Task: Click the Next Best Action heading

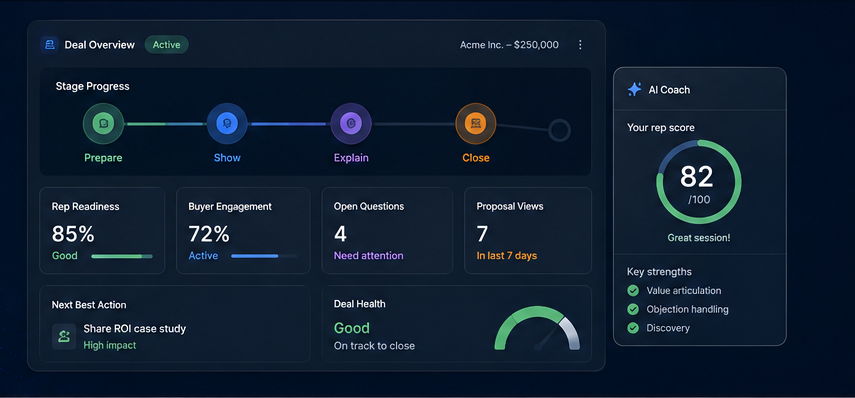Action: pyautogui.click(x=89, y=305)
